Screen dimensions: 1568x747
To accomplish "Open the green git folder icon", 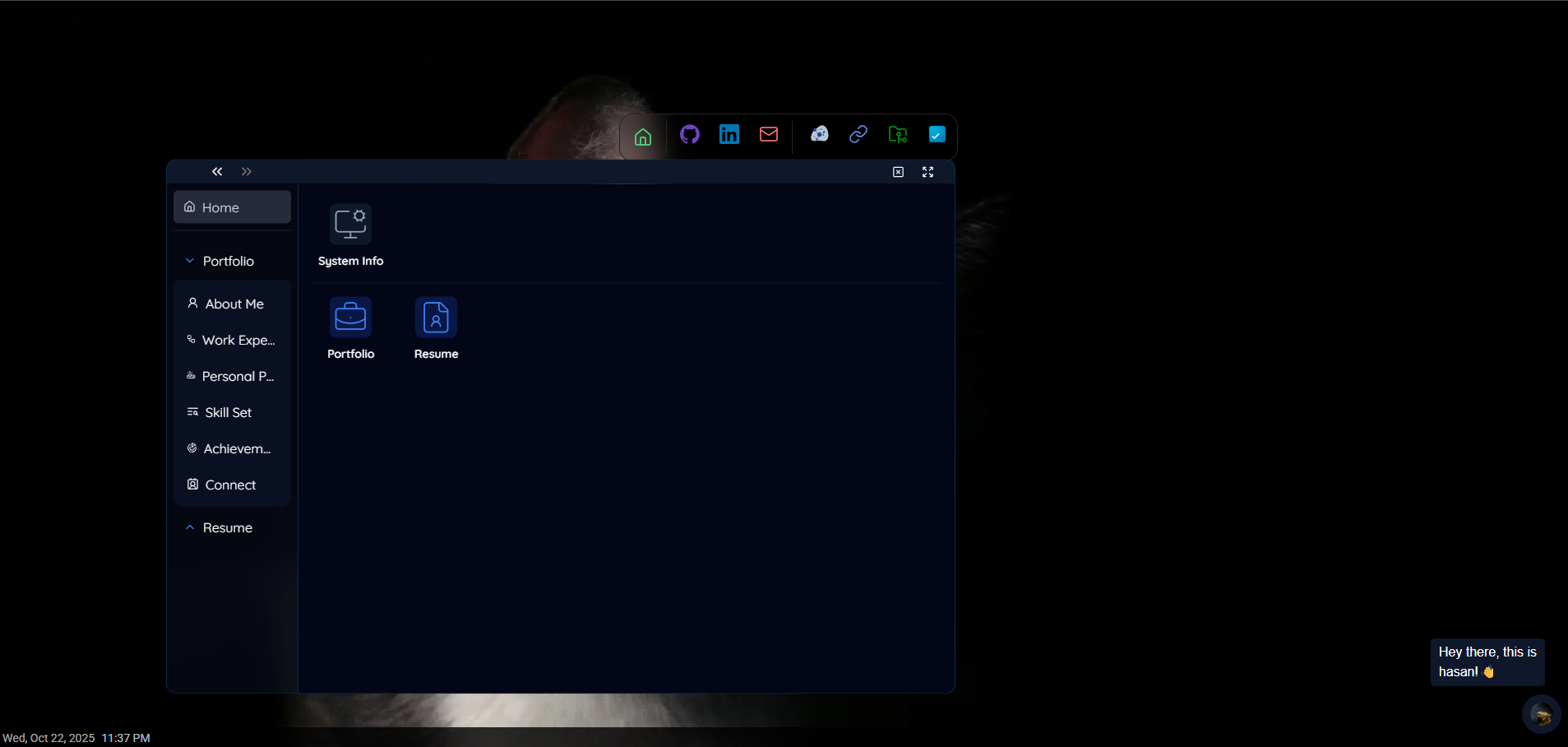I will tap(897, 135).
